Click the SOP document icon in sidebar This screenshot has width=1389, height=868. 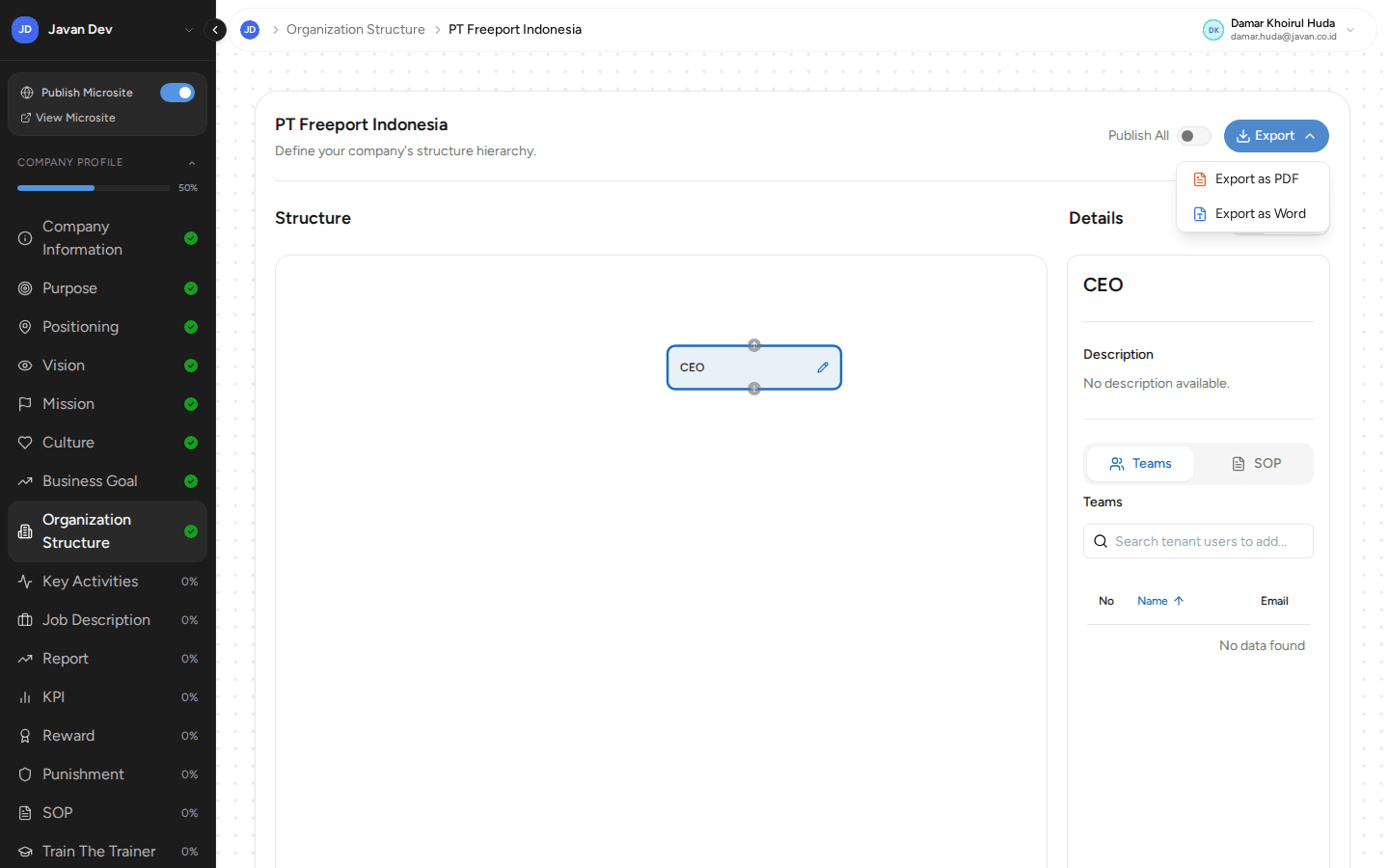[x=25, y=813]
